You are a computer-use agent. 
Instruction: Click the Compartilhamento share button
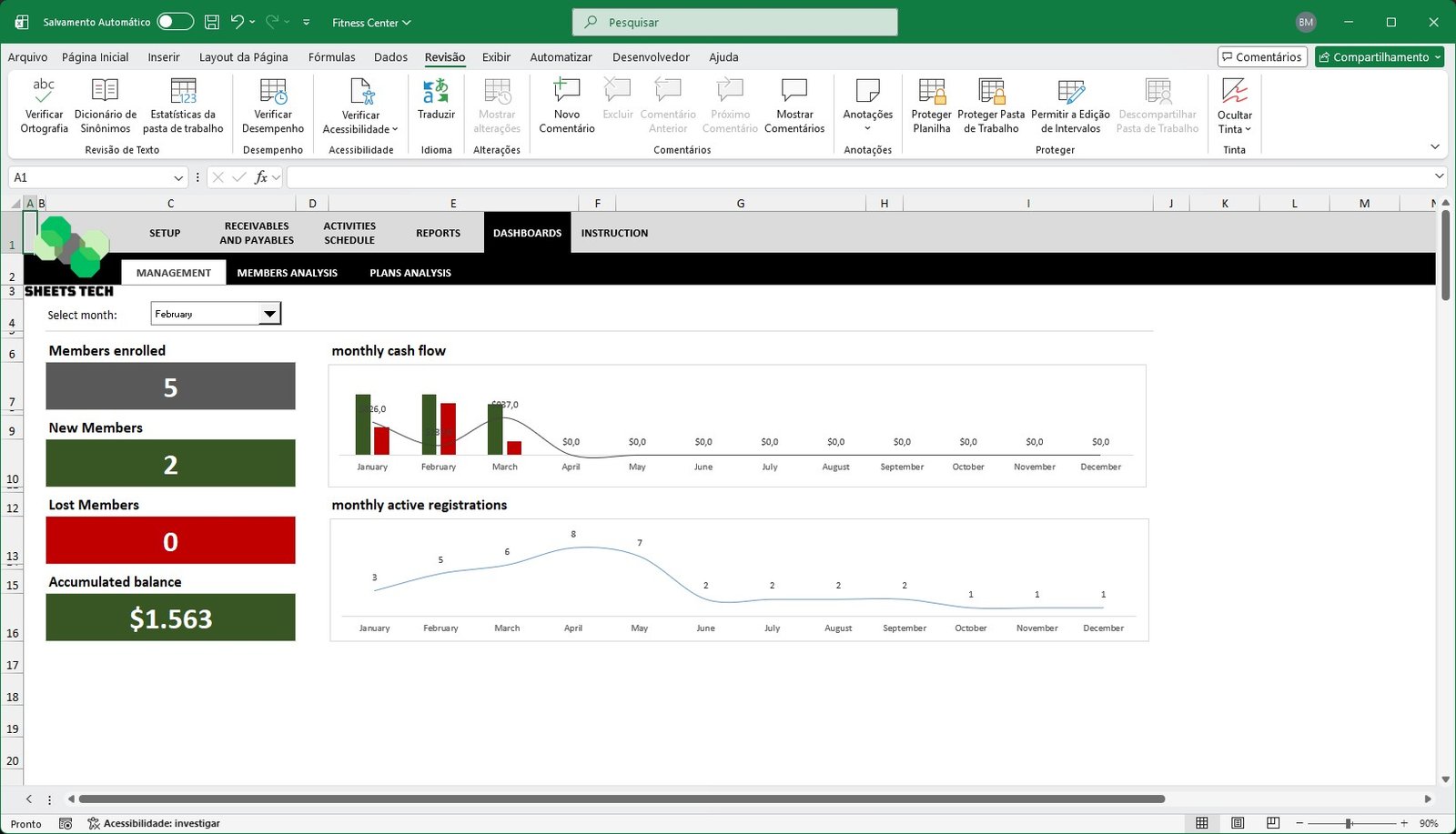1379,56
